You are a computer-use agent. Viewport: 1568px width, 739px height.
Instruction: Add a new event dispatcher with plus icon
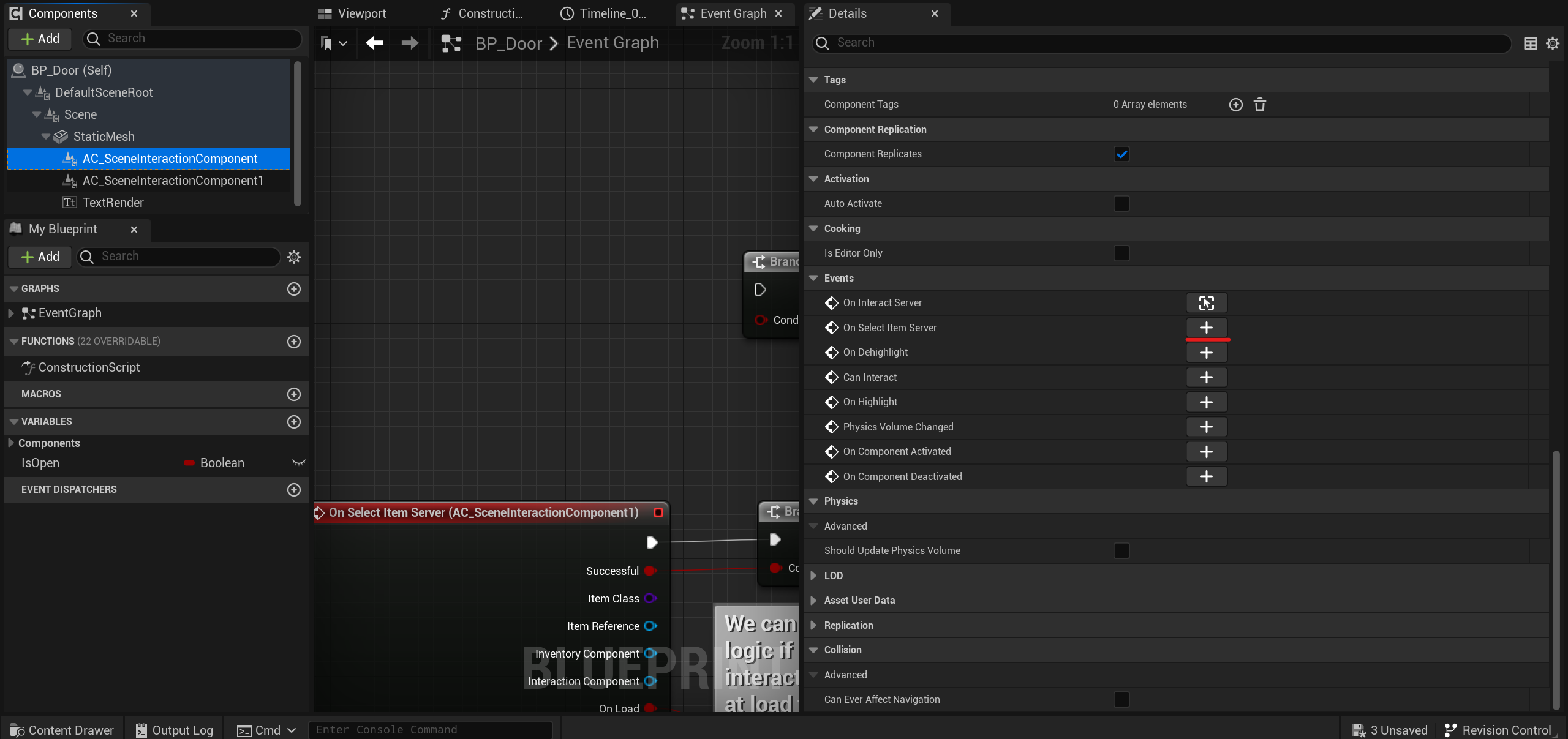tap(294, 490)
